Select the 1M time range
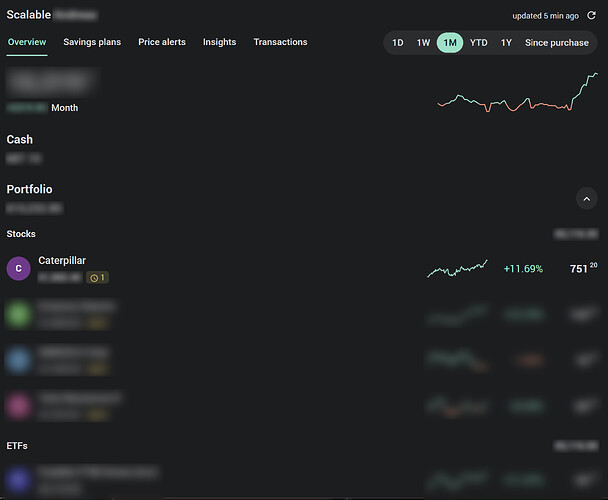 (450, 43)
